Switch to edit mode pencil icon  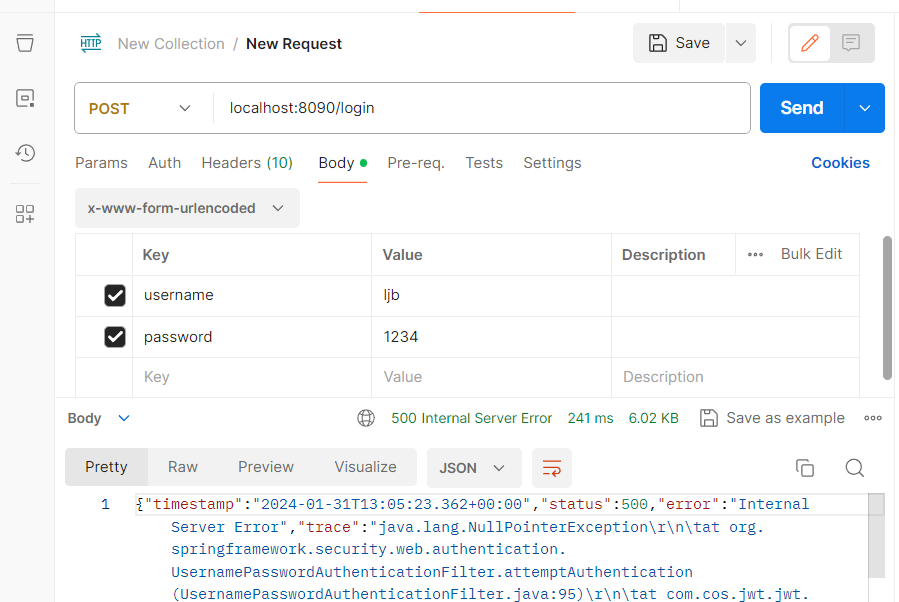point(810,43)
